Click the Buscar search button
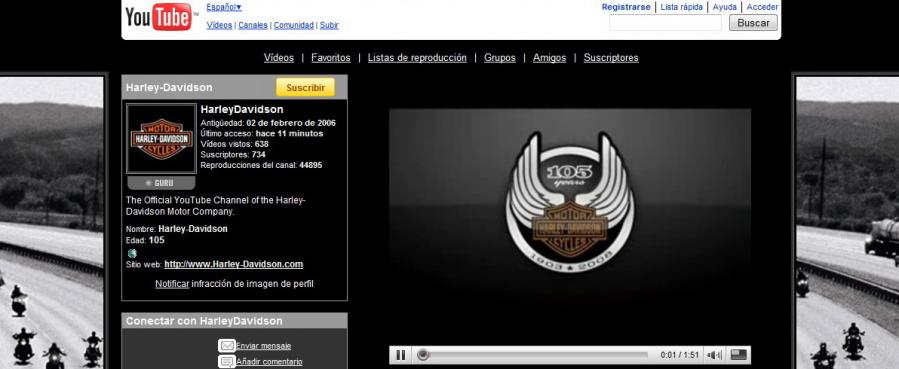The image size is (899, 369). click(753, 23)
